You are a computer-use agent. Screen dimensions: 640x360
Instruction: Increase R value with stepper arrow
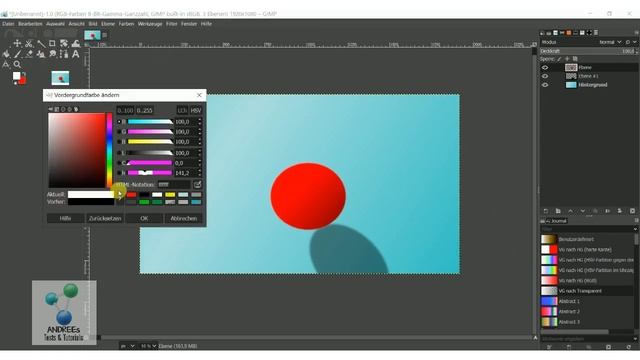200,120
